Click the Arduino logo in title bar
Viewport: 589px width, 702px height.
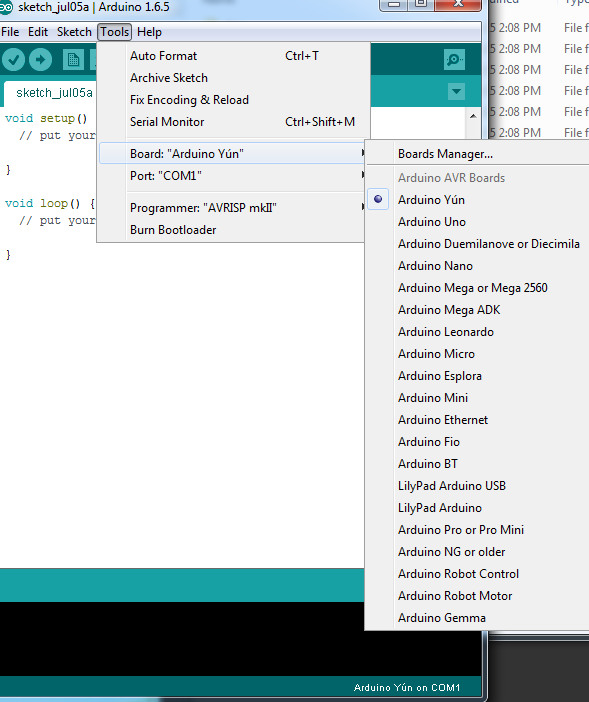(6, 7)
